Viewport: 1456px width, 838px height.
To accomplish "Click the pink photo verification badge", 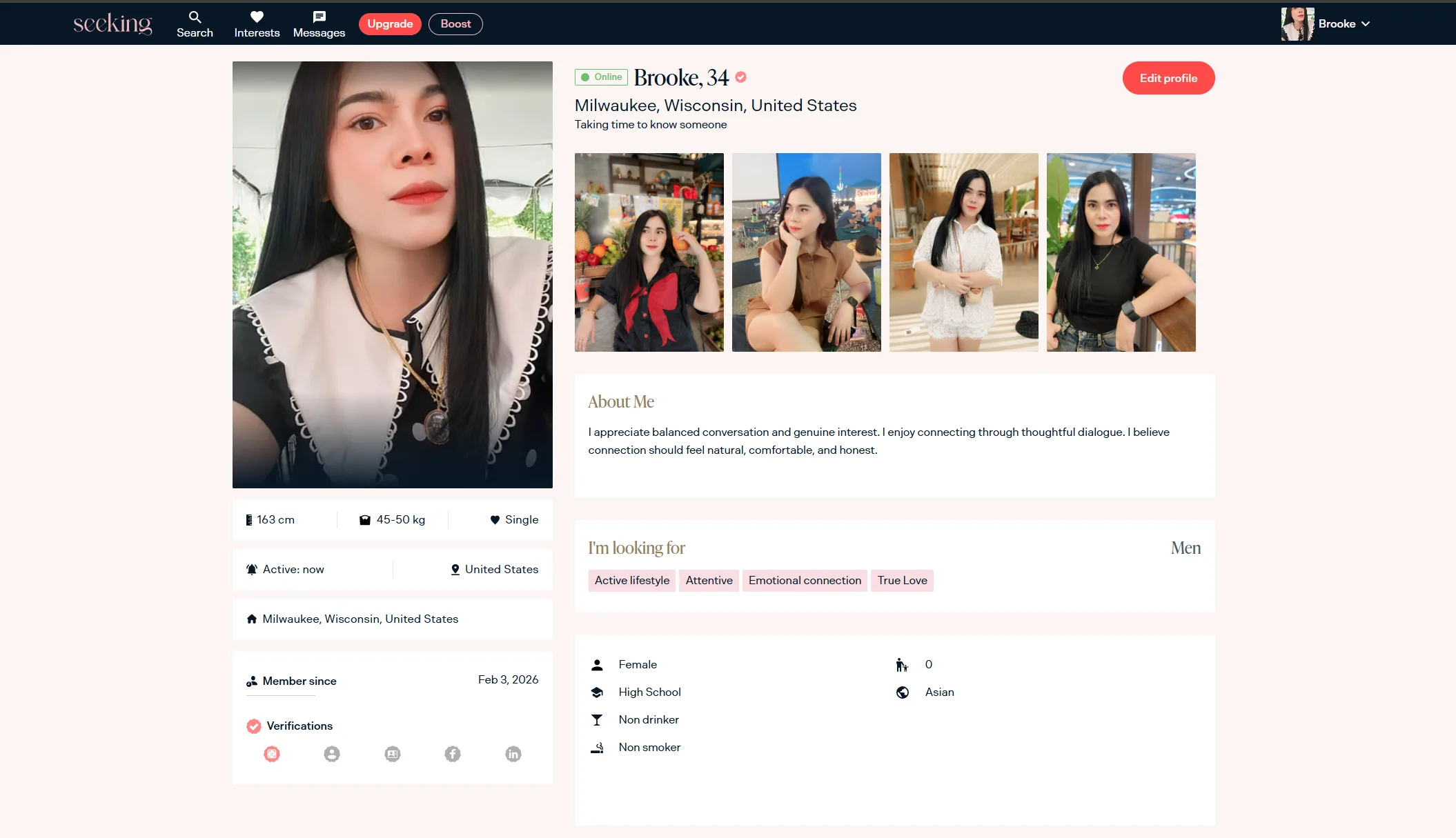I will pyautogui.click(x=272, y=754).
